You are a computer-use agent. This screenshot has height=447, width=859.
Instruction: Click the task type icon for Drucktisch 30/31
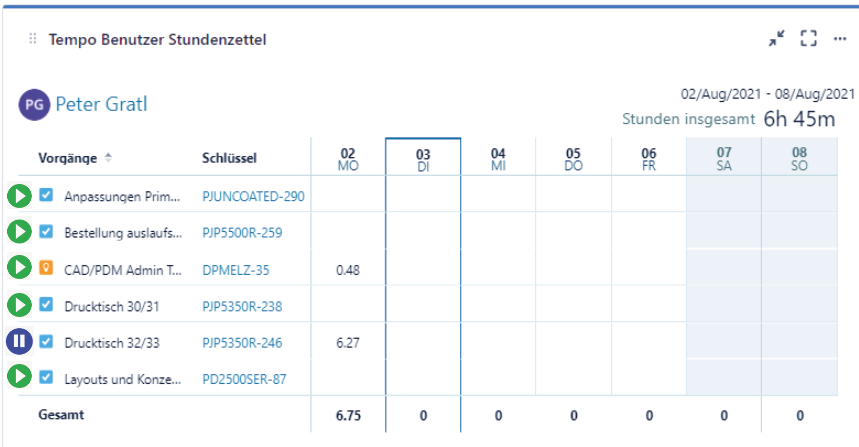click(46, 305)
